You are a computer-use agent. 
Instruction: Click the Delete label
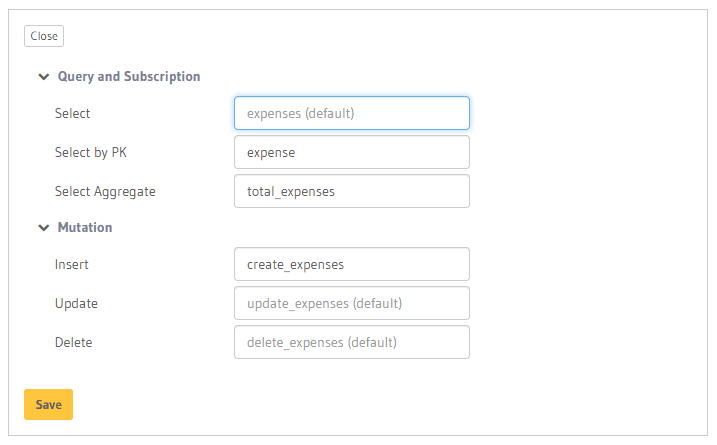(x=73, y=342)
